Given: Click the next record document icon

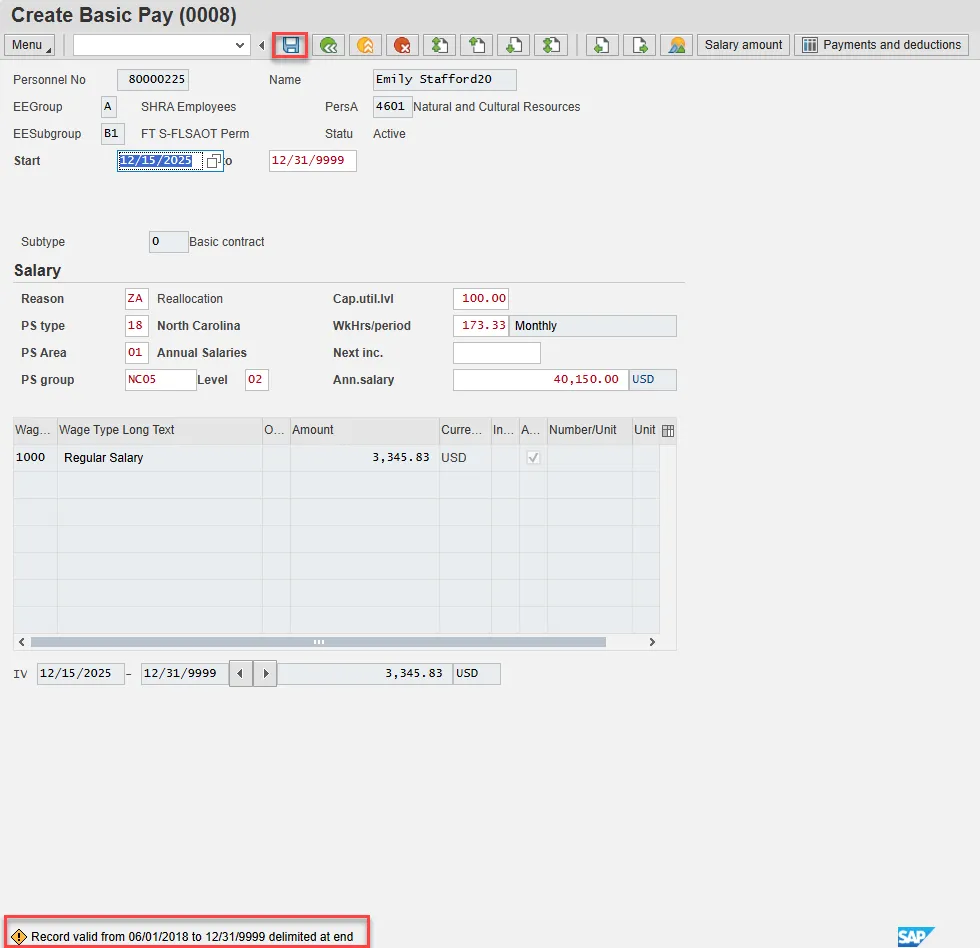Looking at the screenshot, I should tap(639, 45).
